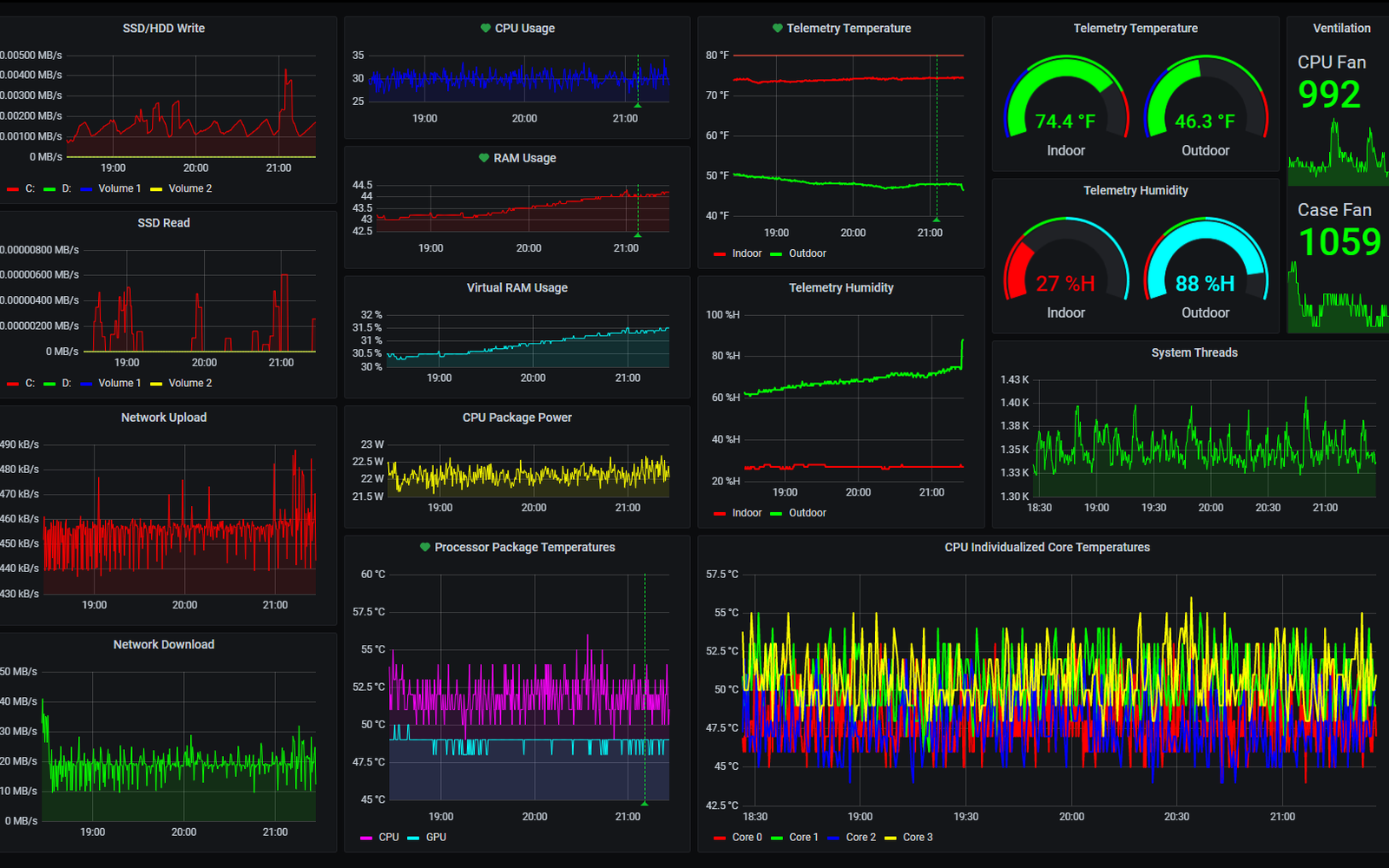
Task: Click the 80 °F axis label on Telemetry Temperature
Action: (717, 56)
